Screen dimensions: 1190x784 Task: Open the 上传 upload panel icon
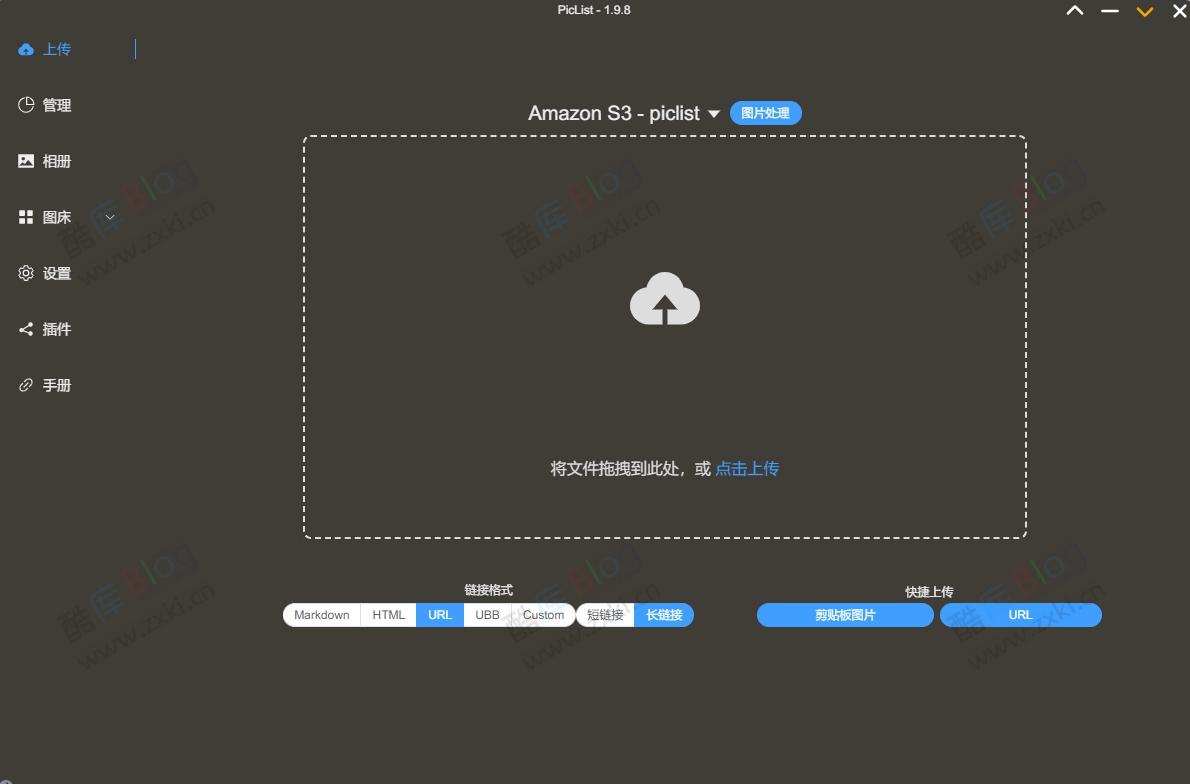tap(25, 48)
